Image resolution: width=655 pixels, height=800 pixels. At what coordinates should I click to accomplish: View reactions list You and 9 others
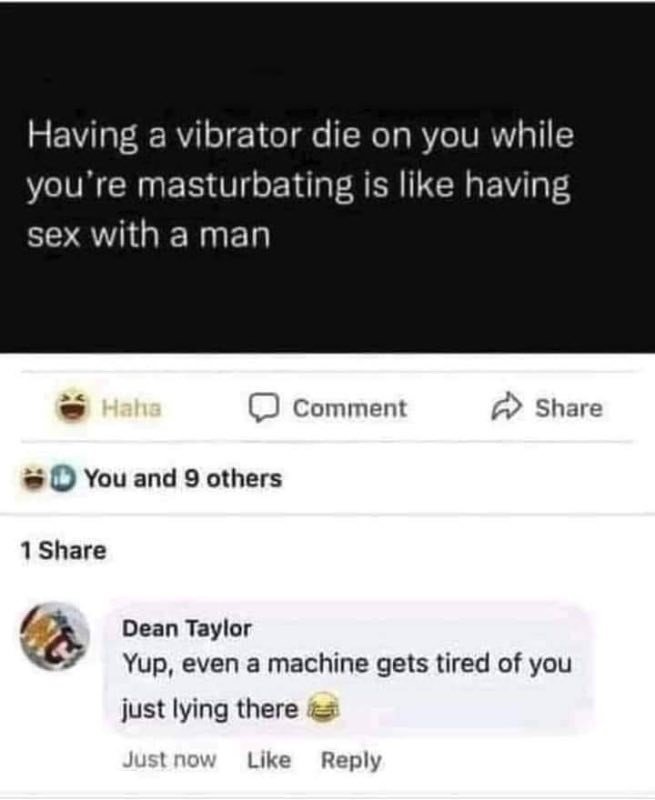coord(183,479)
